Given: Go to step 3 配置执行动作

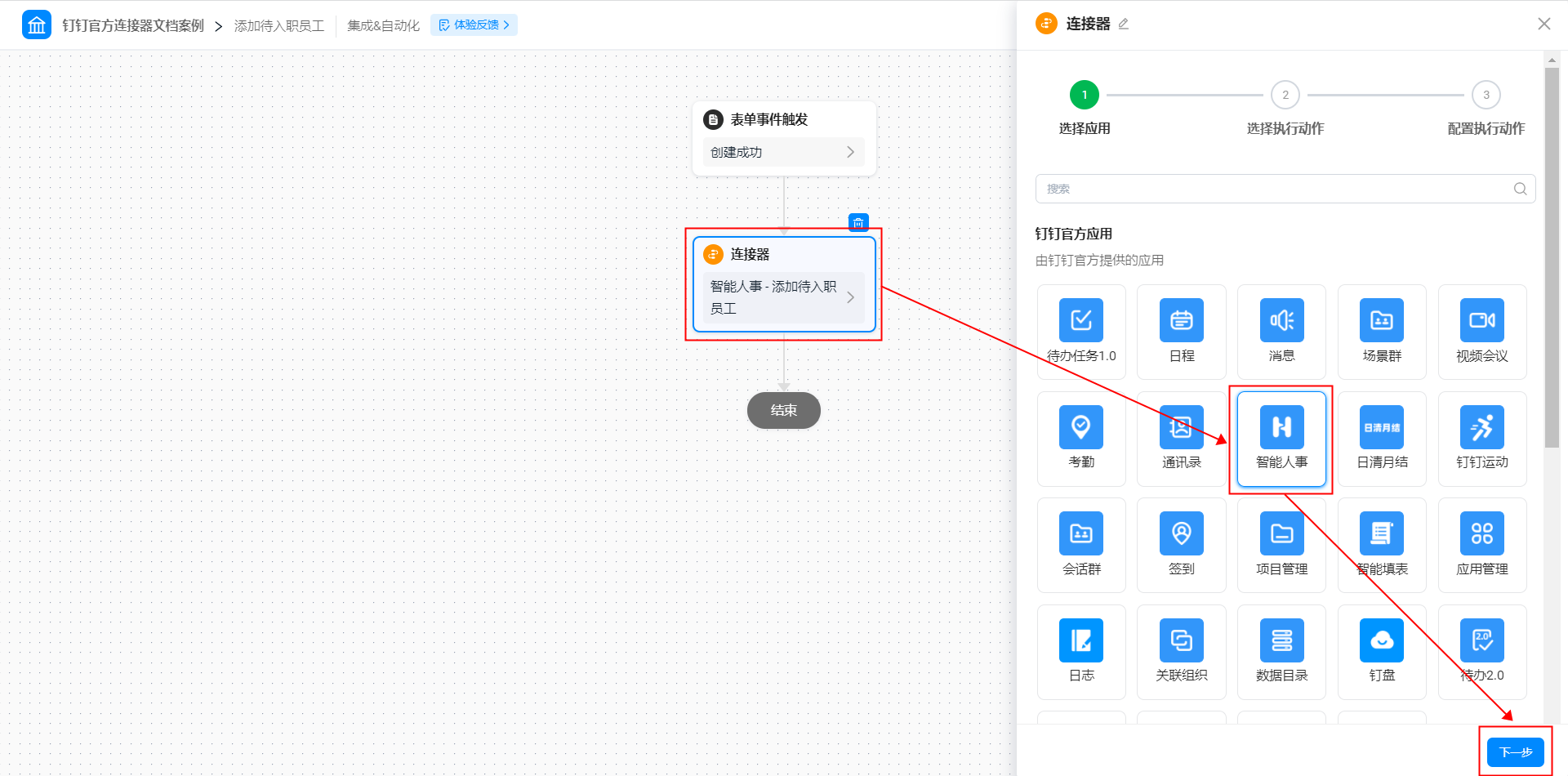Looking at the screenshot, I should pyautogui.click(x=1486, y=108).
